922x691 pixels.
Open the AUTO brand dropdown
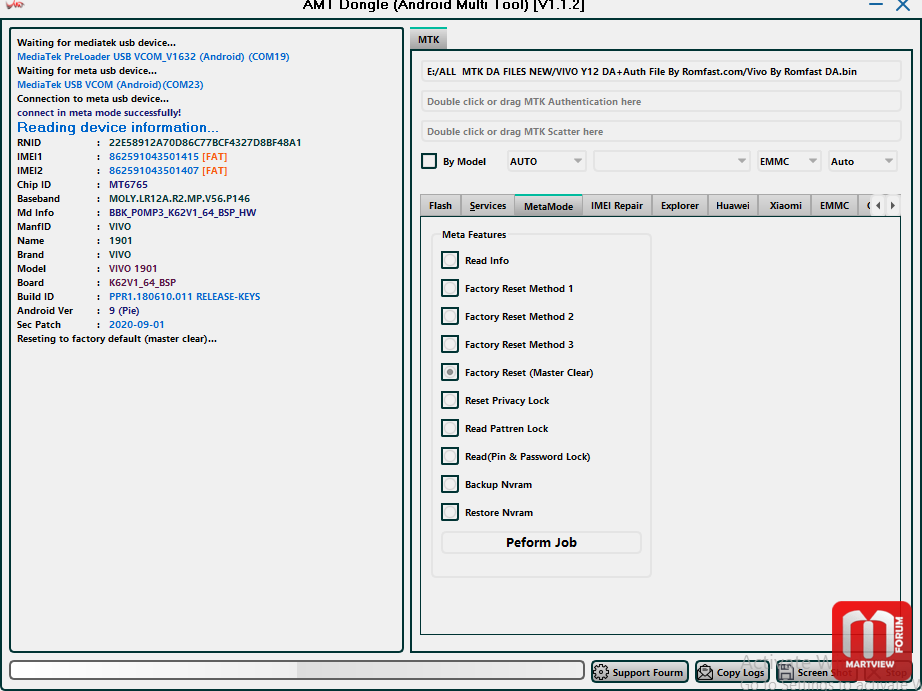point(546,161)
